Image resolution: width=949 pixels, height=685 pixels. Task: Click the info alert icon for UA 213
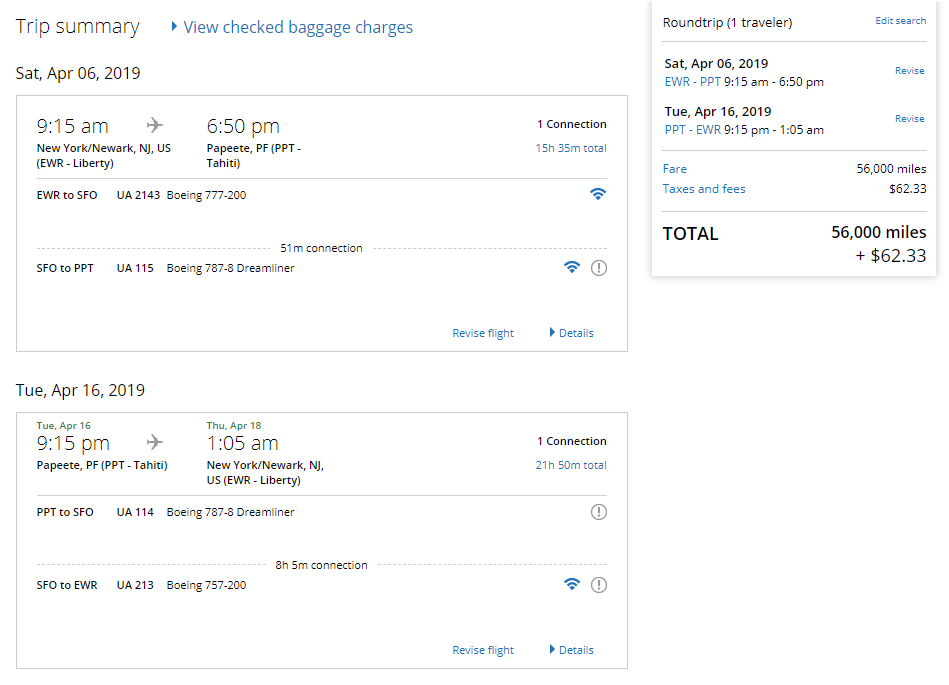599,584
